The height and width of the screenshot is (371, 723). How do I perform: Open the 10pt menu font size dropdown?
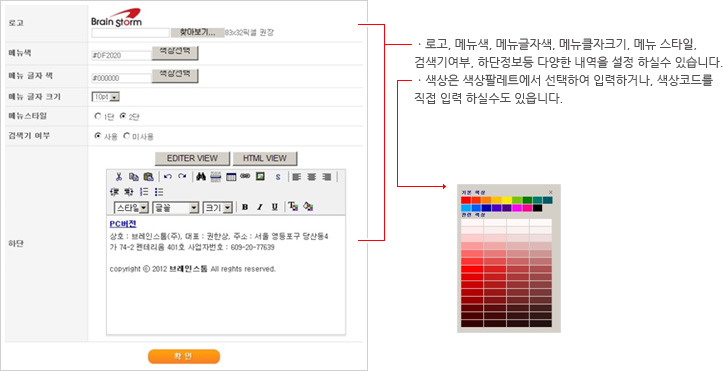click(x=106, y=97)
